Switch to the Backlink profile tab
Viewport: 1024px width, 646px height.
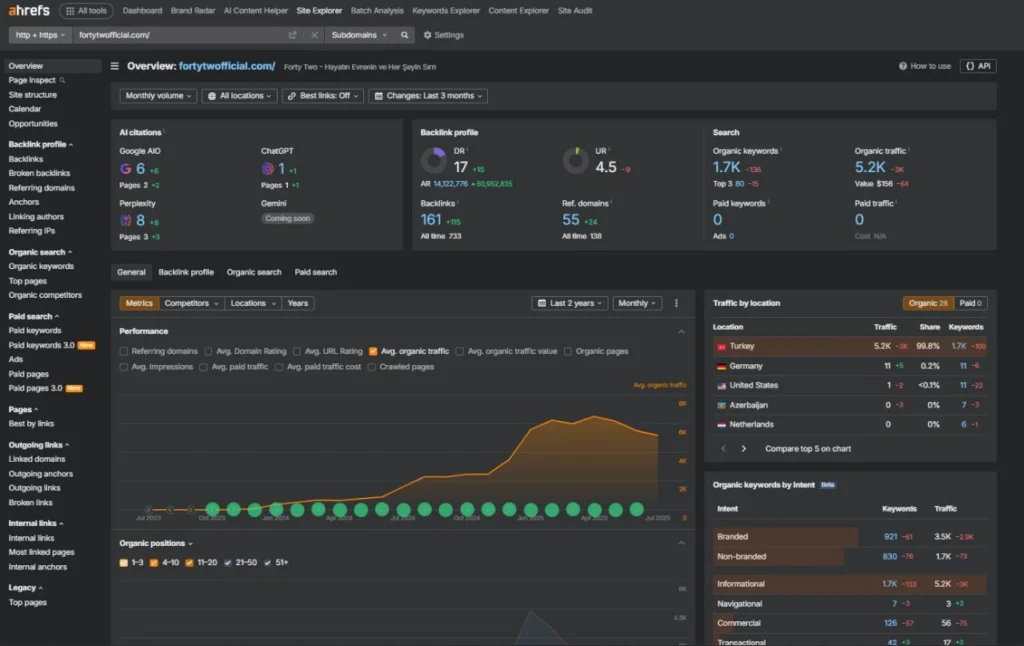click(x=186, y=272)
